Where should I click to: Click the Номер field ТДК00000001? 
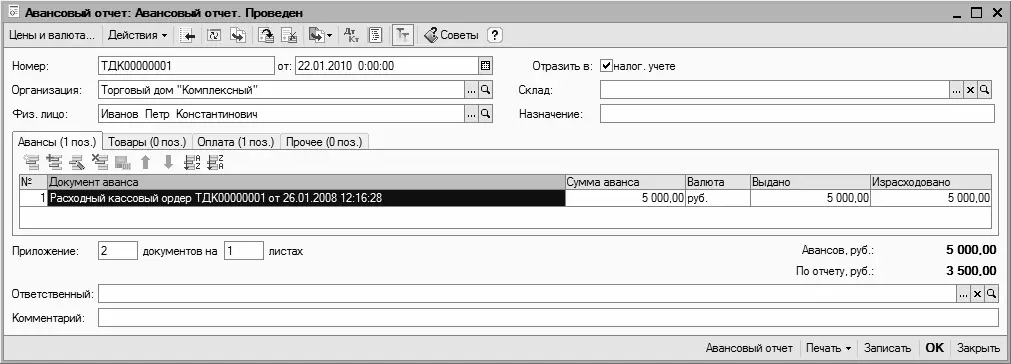coord(186,66)
